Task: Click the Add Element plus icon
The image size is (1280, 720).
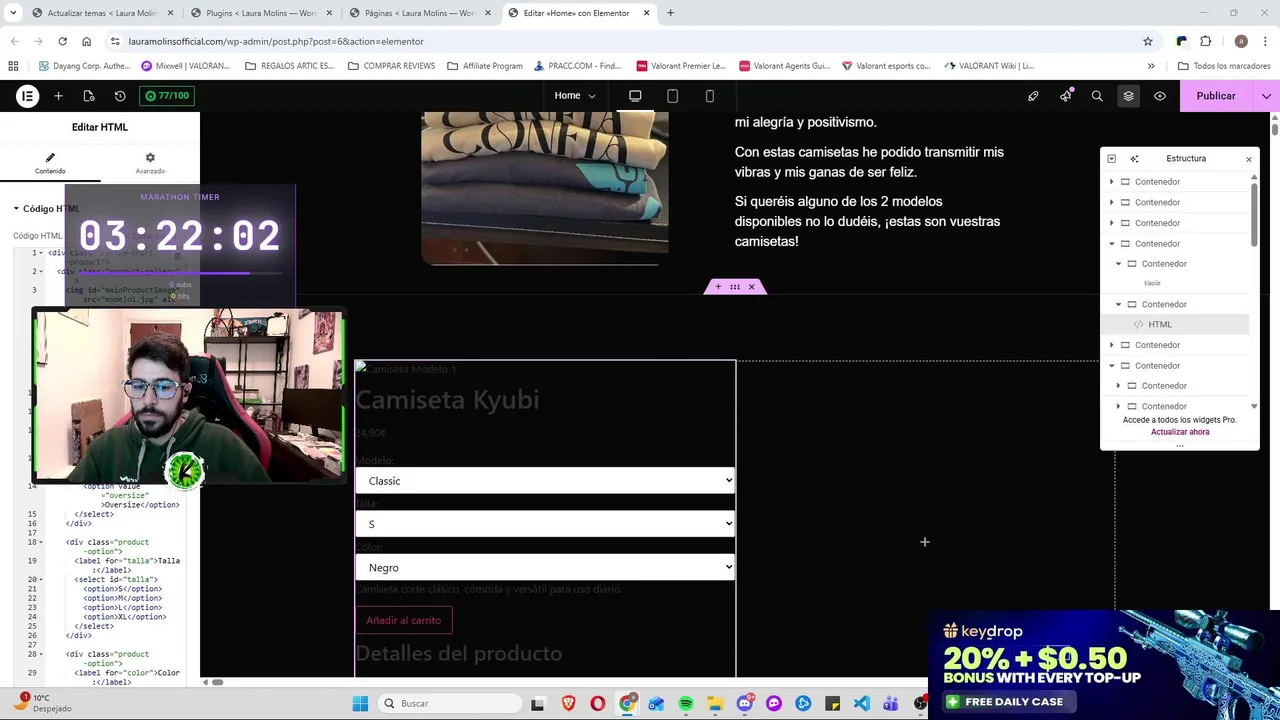Action: [58, 96]
